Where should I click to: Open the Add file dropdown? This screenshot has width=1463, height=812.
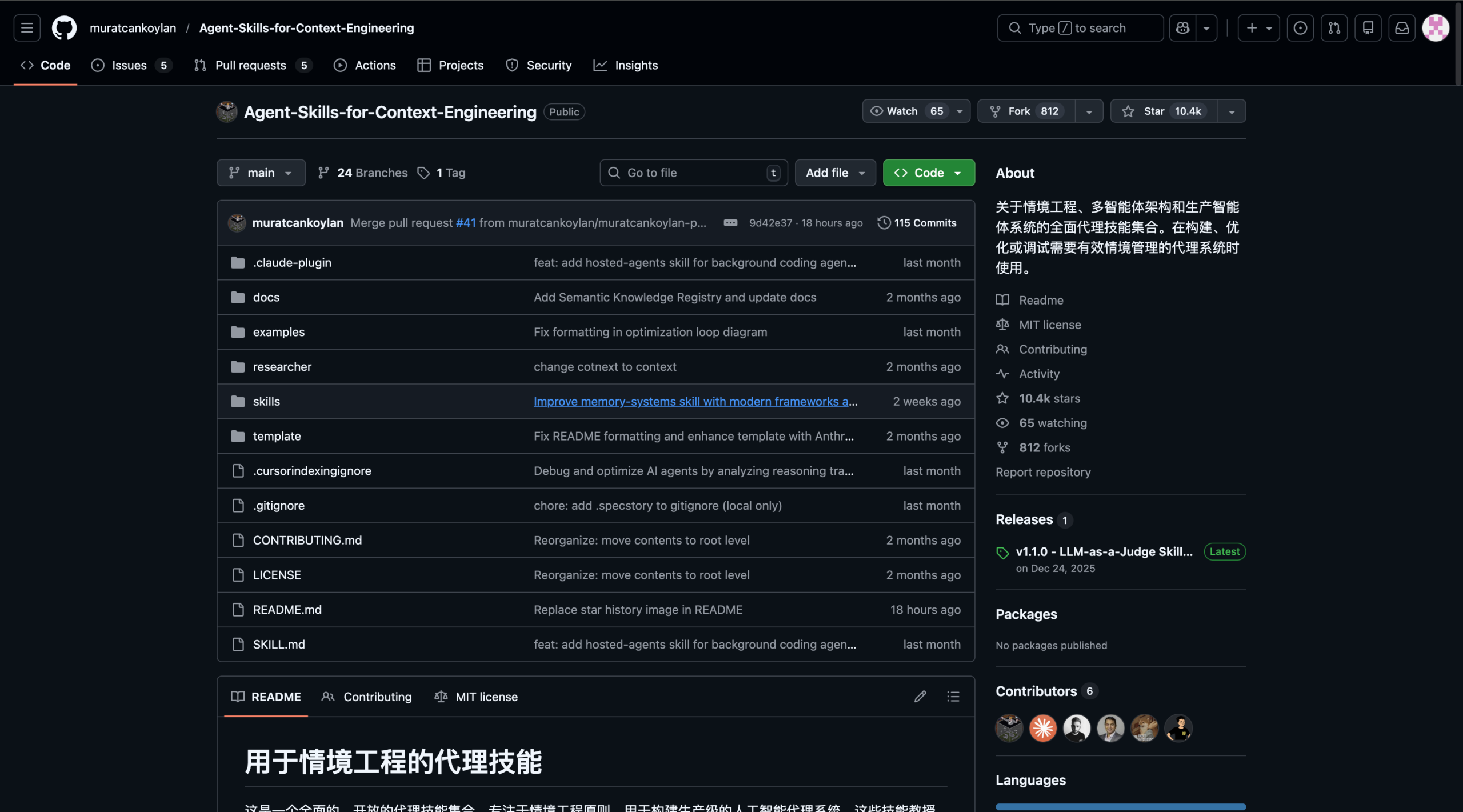click(x=835, y=173)
